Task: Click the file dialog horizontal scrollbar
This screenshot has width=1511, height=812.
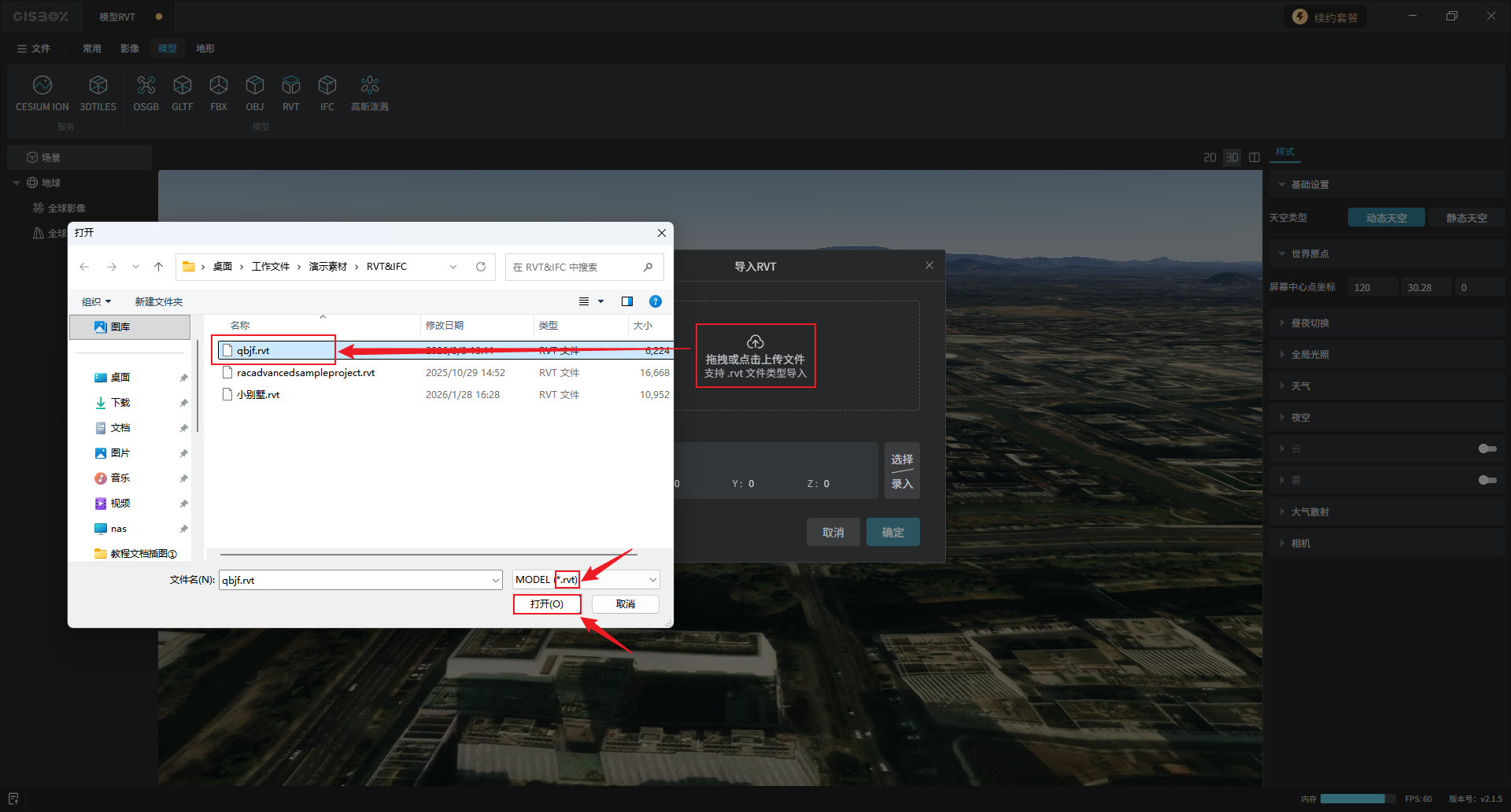Action: pos(428,555)
